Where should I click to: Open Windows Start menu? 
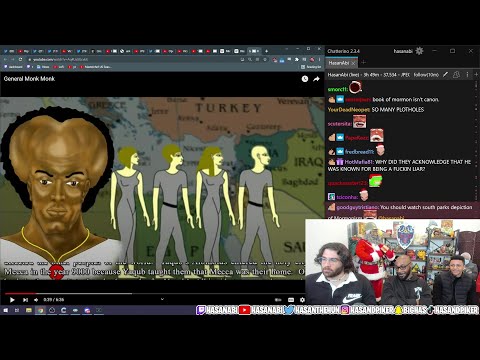pyautogui.click(x=6, y=310)
